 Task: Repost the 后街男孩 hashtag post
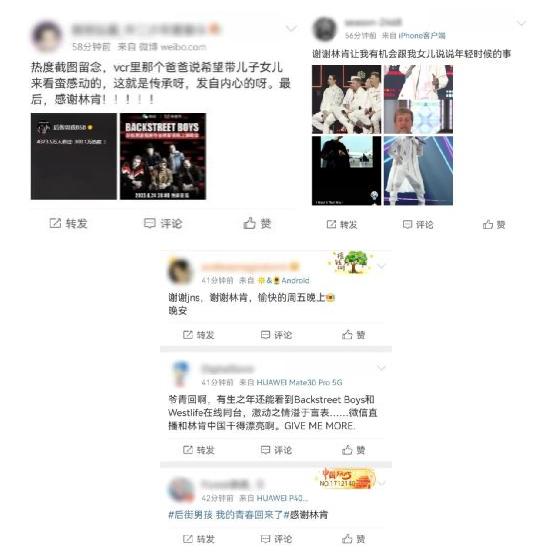[x=198, y=539]
